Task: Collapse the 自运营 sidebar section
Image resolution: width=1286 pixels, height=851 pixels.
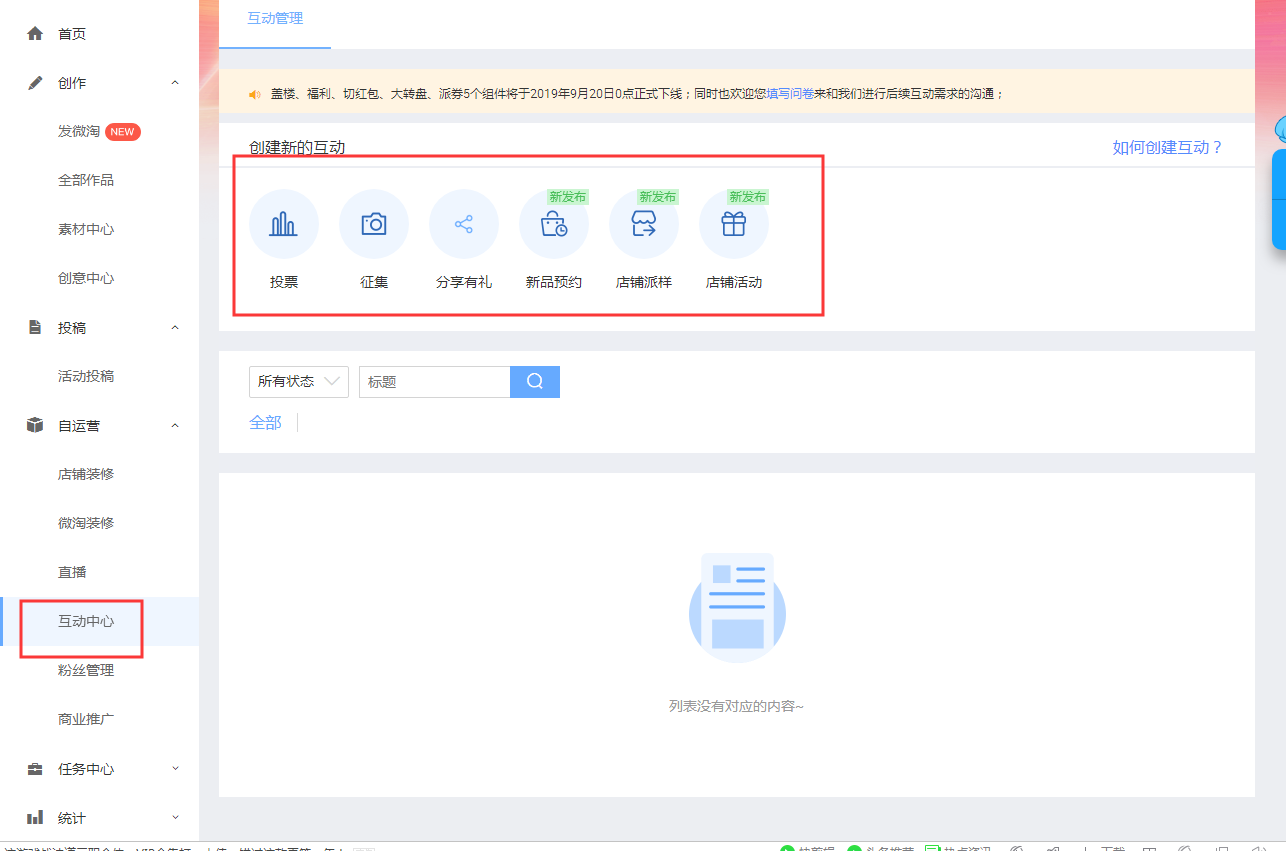Action: 175,426
